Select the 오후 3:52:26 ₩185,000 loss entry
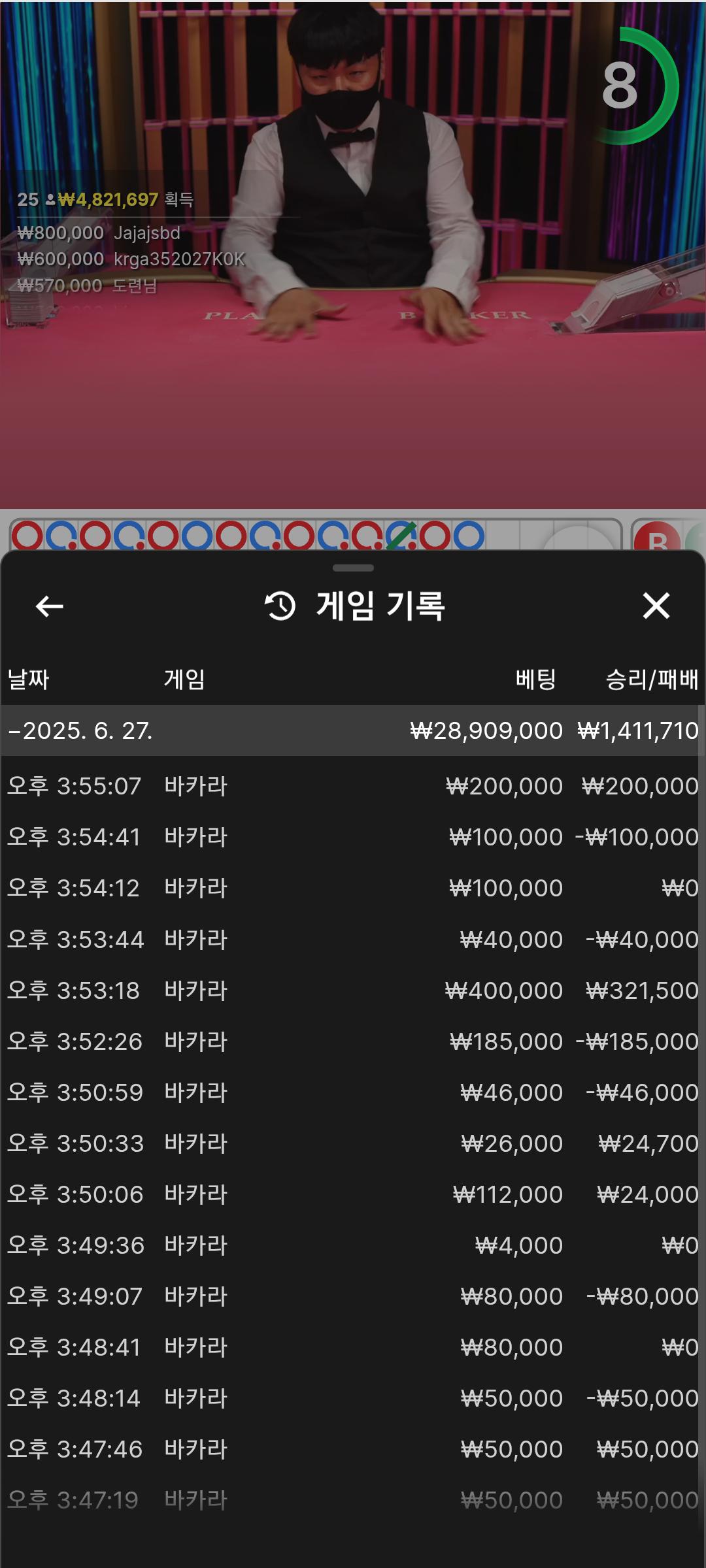 click(353, 1041)
